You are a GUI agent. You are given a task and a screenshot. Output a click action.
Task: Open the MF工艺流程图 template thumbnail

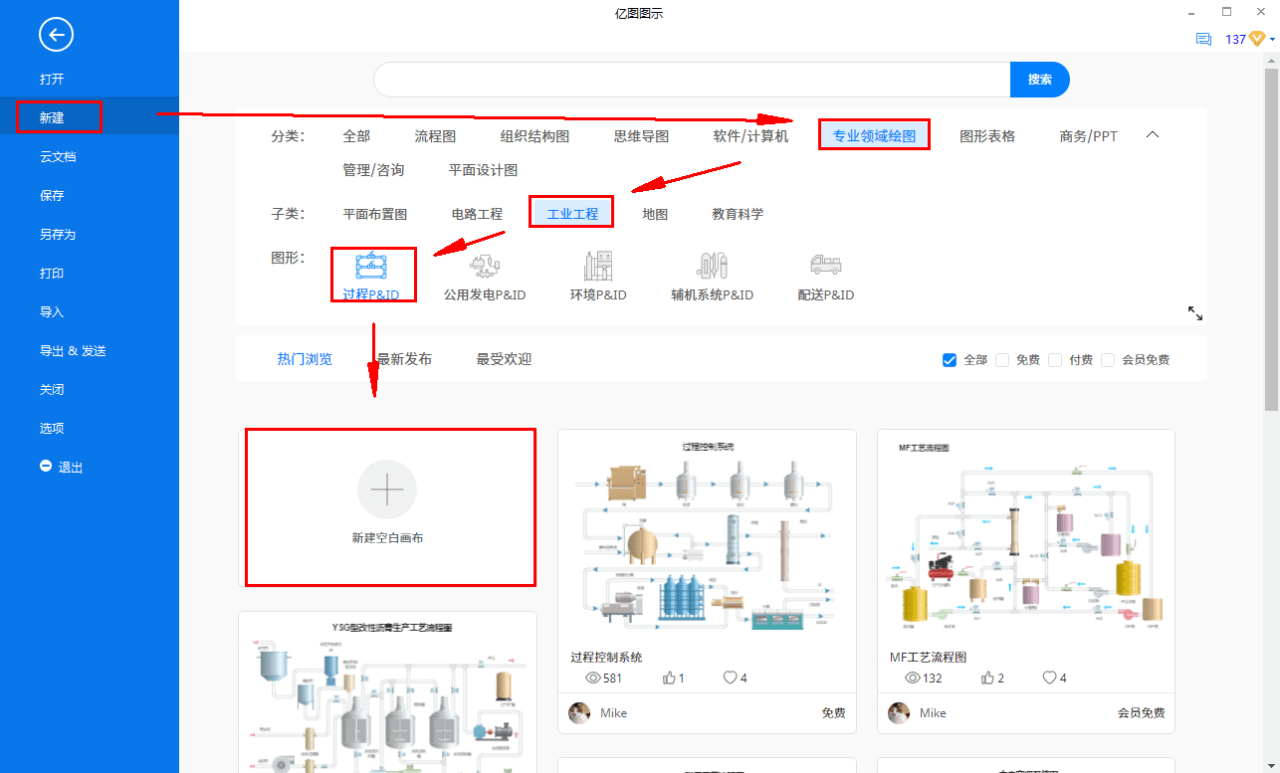tap(1026, 539)
